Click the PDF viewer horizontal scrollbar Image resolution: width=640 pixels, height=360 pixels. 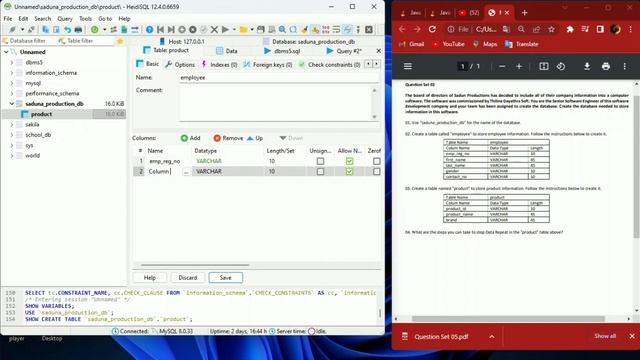508,319
